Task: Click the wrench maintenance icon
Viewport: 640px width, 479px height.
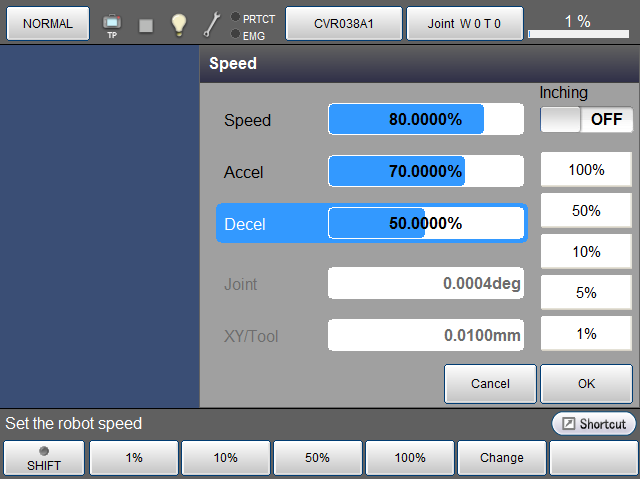Action: [x=211, y=24]
